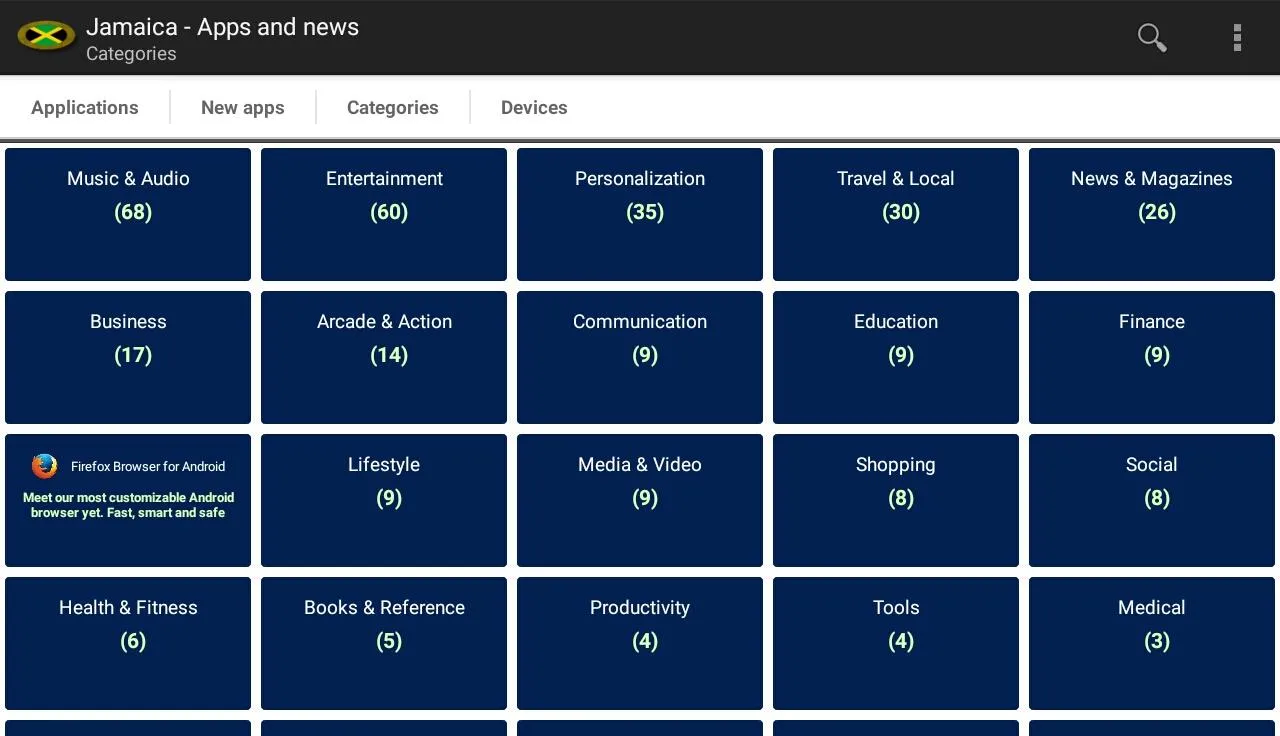
Task: Open Health & Fitness category
Action: [128, 643]
